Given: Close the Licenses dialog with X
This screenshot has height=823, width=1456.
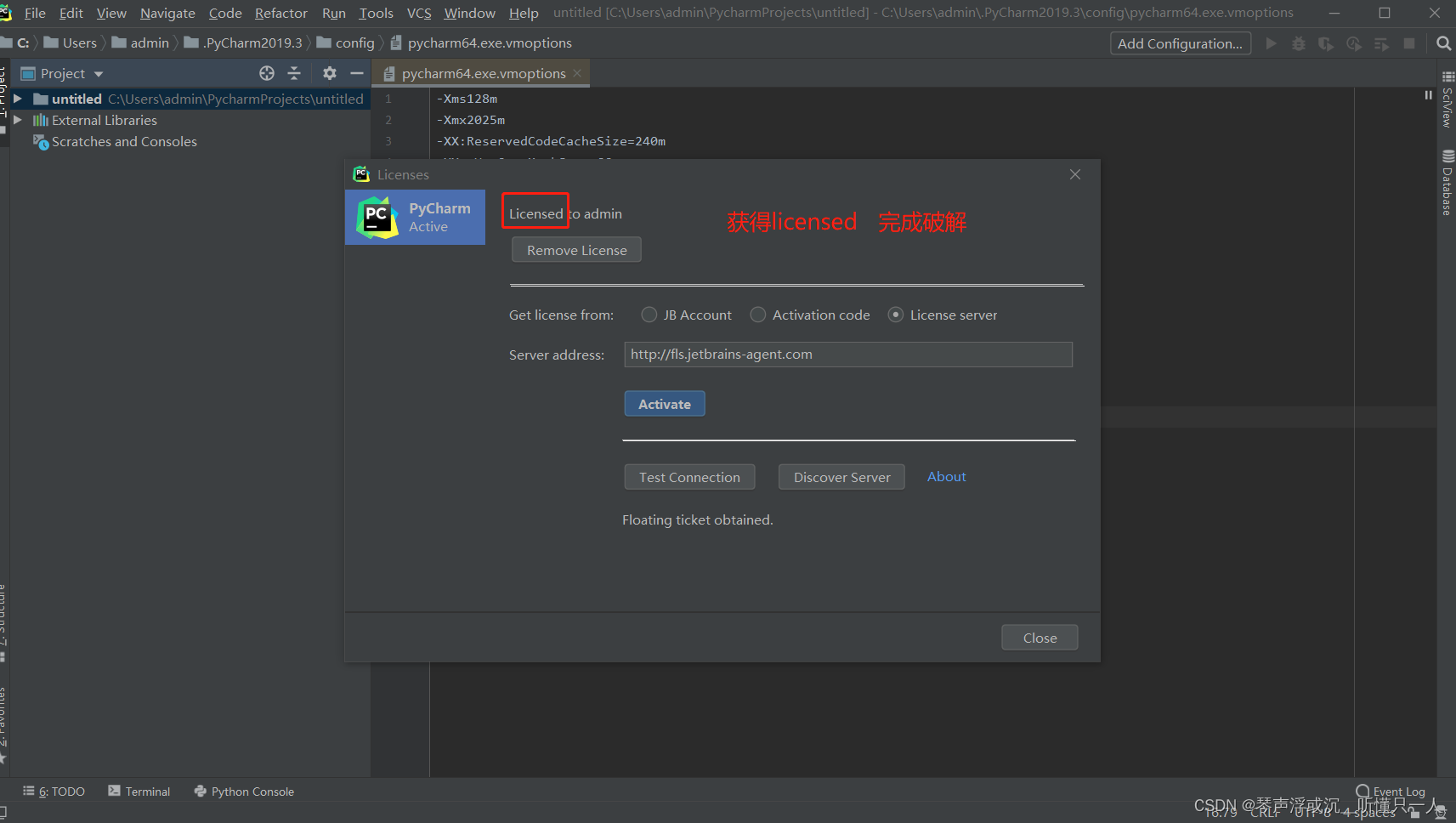Looking at the screenshot, I should (x=1075, y=174).
